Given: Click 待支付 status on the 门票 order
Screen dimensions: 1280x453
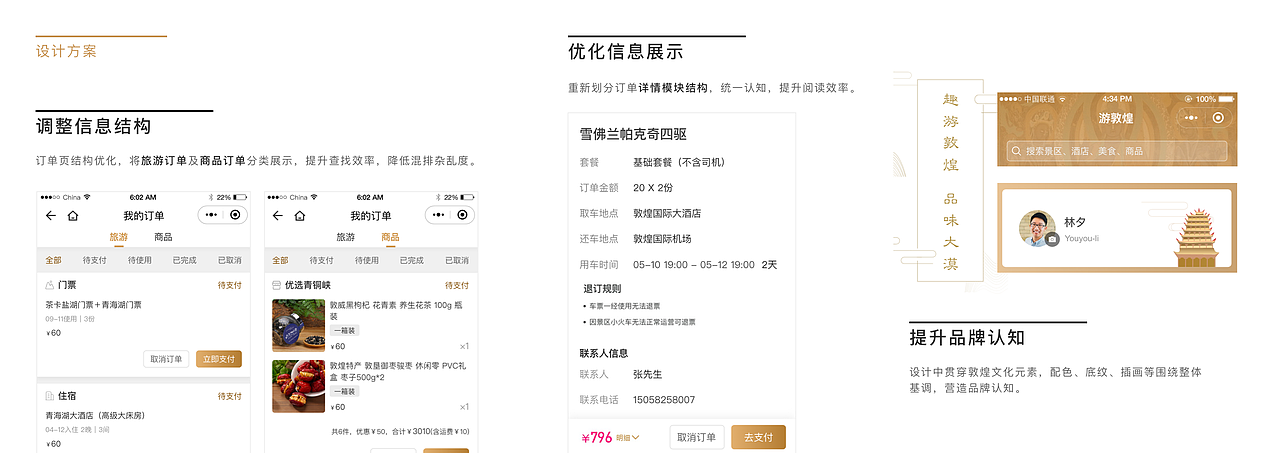Looking at the screenshot, I should 229,285.
